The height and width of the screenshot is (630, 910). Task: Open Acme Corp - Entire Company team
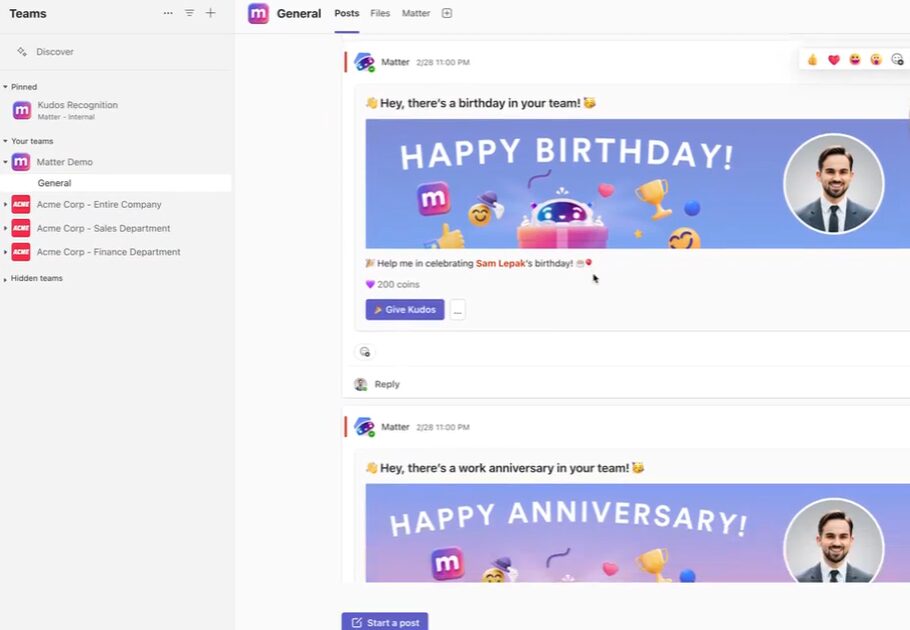tap(99, 204)
